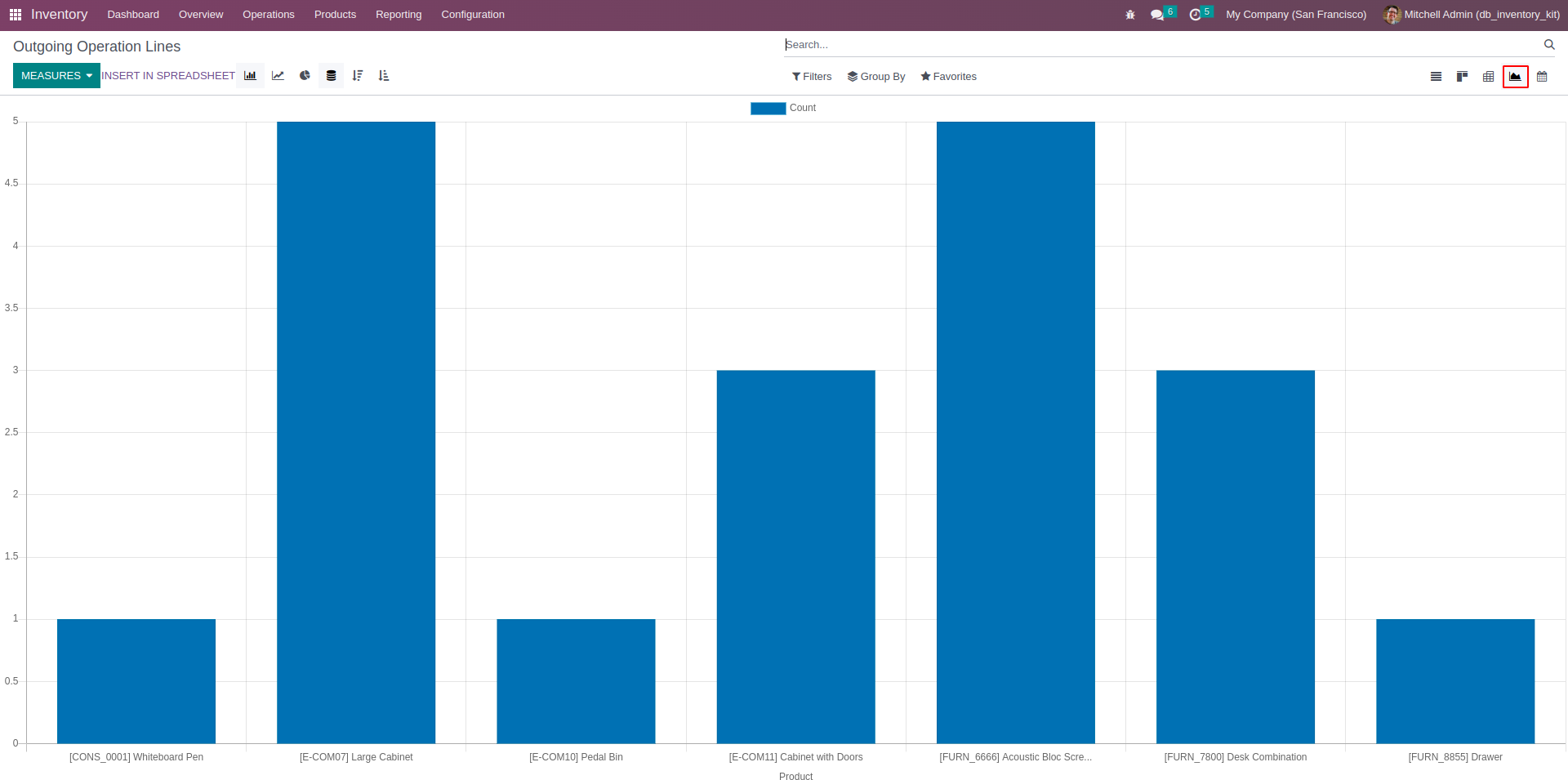Switch to the pie chart mode

coord(305,76)
